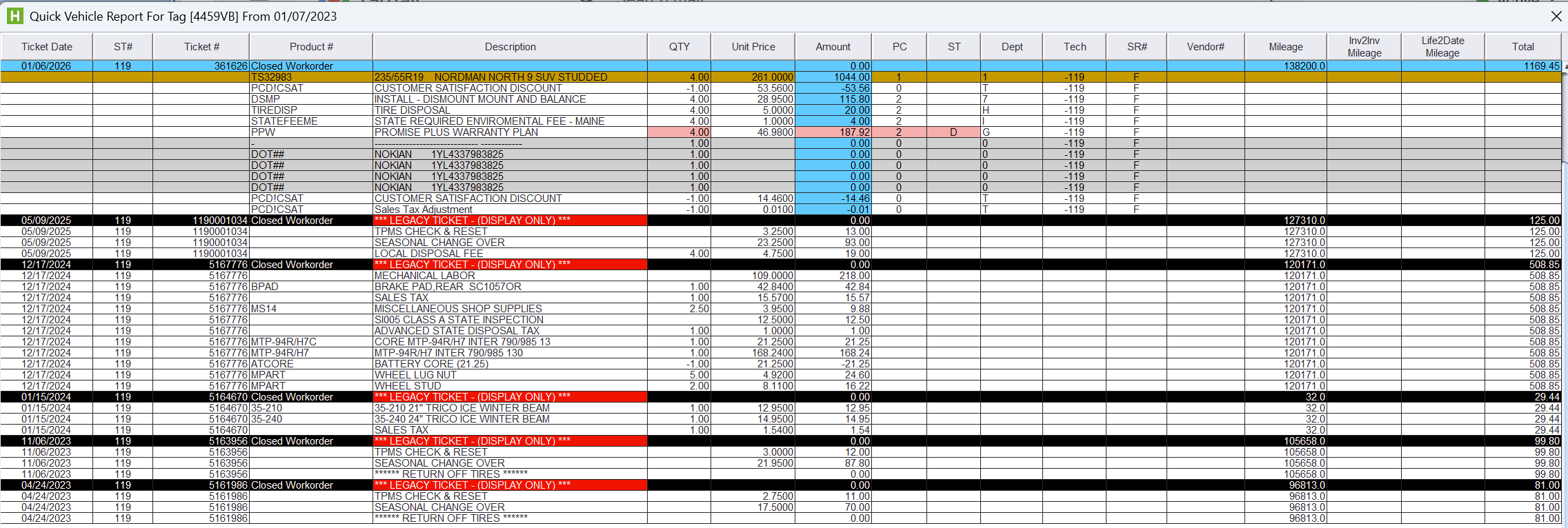Click the Amount column header
Image resolution: width=1568 pixels, height=528 pixels.
(x=833, y=47)
